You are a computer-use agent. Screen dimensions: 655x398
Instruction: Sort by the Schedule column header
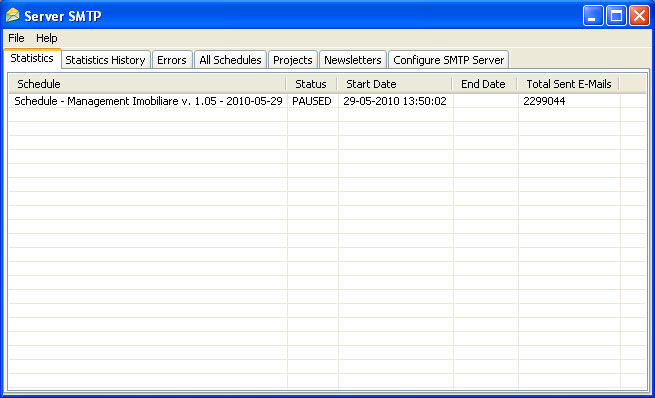coord(148,84)
